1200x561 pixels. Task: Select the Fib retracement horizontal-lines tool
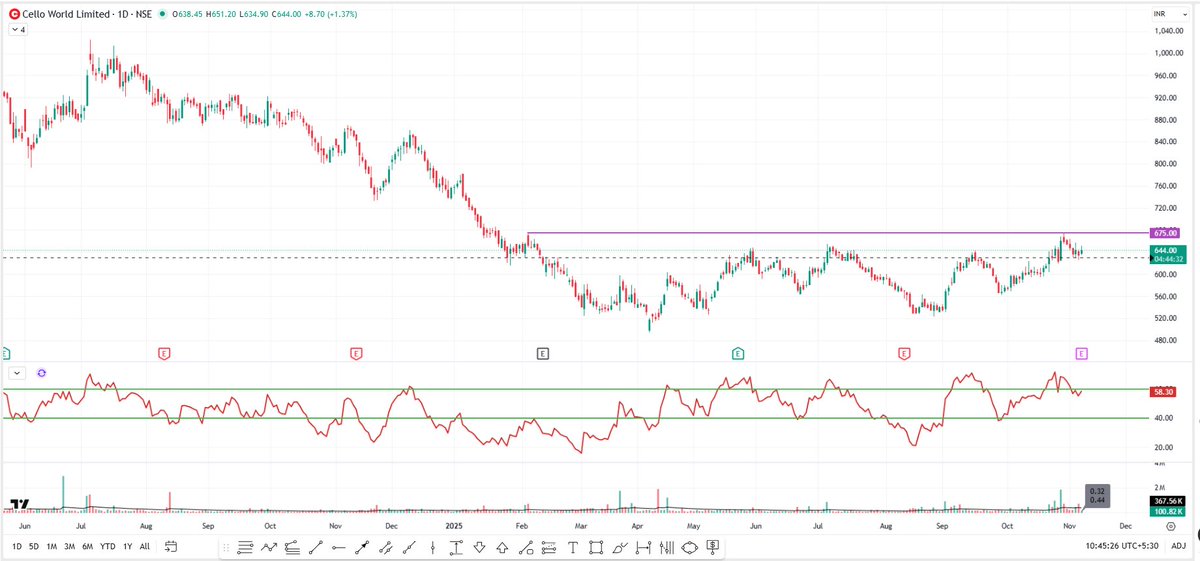coord(245,547)
